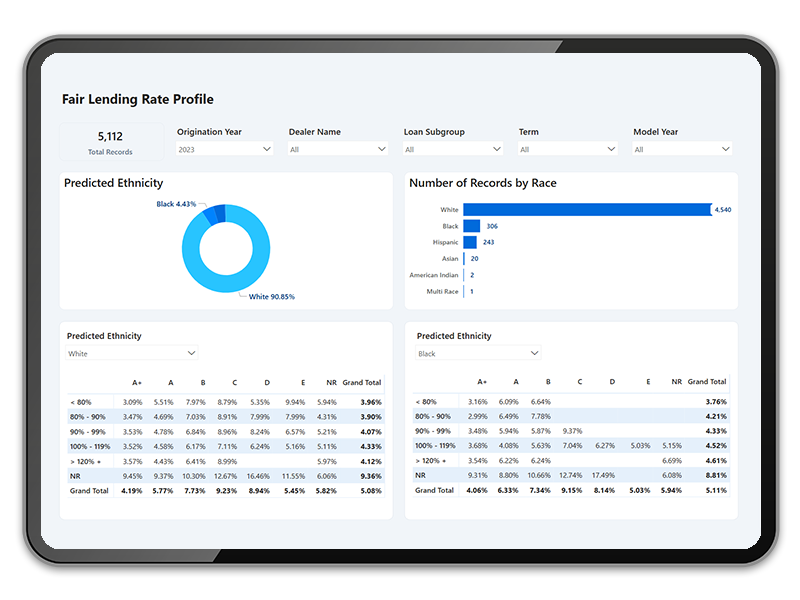Click the "A+" column header in the White table

coord(137,383)
